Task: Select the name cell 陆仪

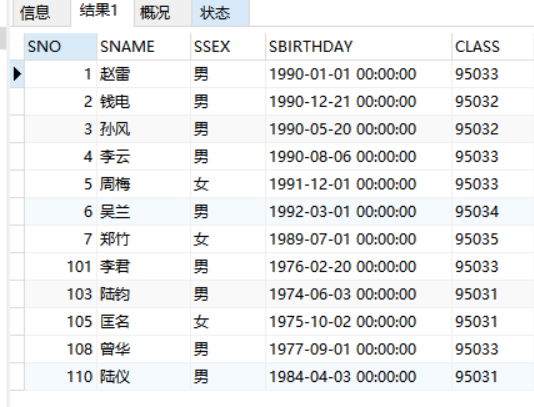Action: pos(144,377)
